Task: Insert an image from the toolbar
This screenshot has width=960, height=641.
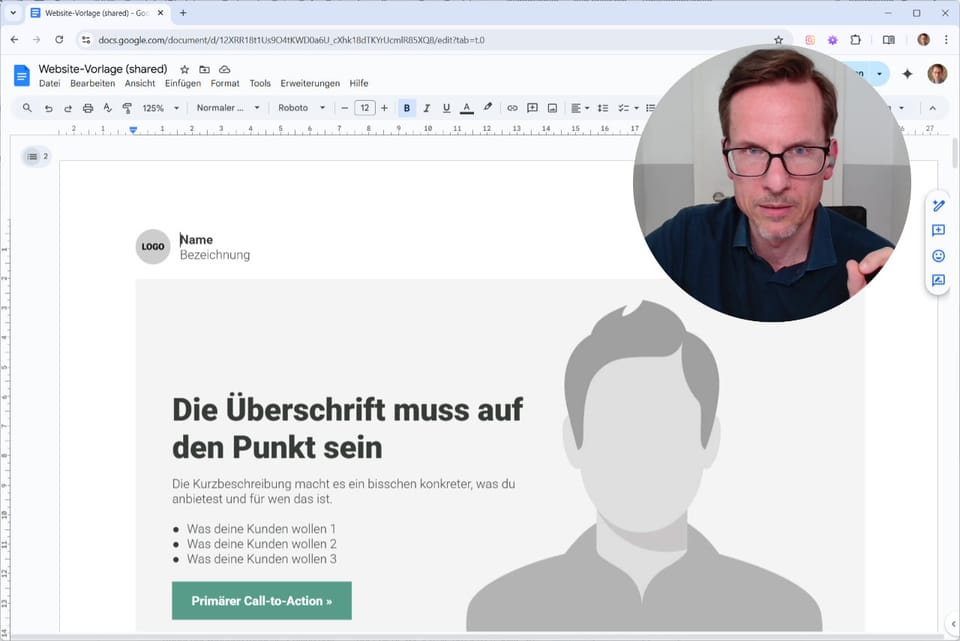Action: (552, 108)
